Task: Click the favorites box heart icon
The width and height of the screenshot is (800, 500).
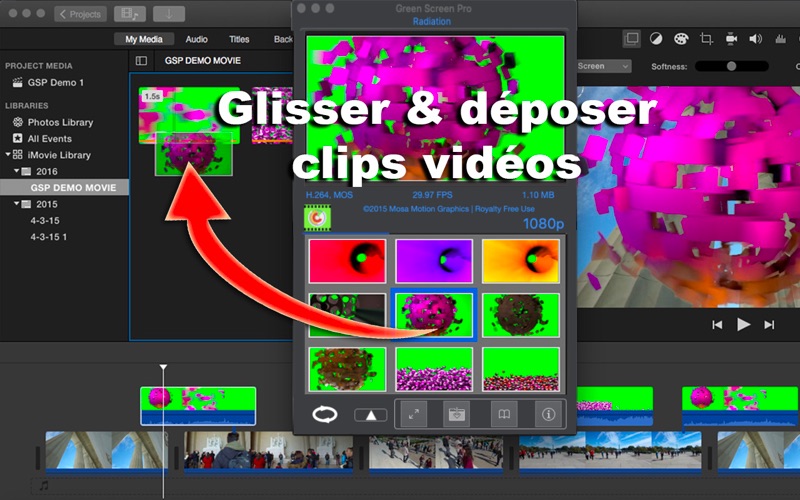Action: [456, 414]
